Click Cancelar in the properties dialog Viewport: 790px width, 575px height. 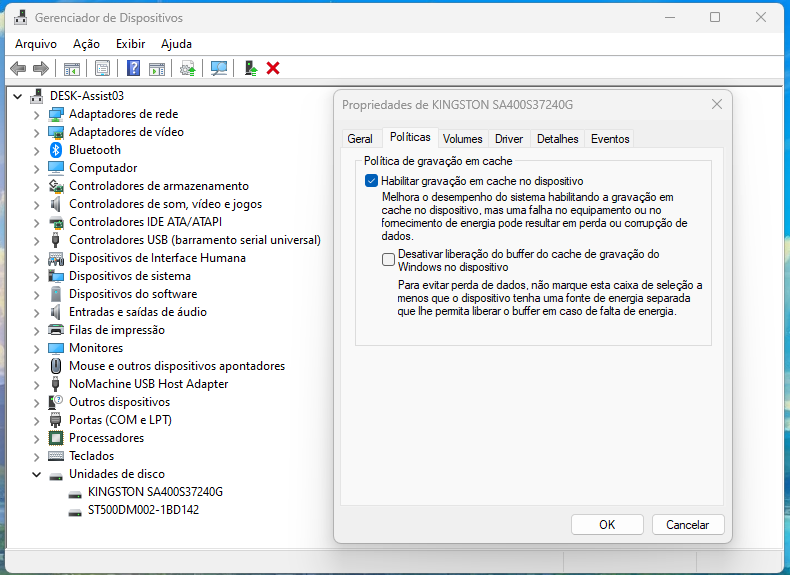click(x=688, y=525)
